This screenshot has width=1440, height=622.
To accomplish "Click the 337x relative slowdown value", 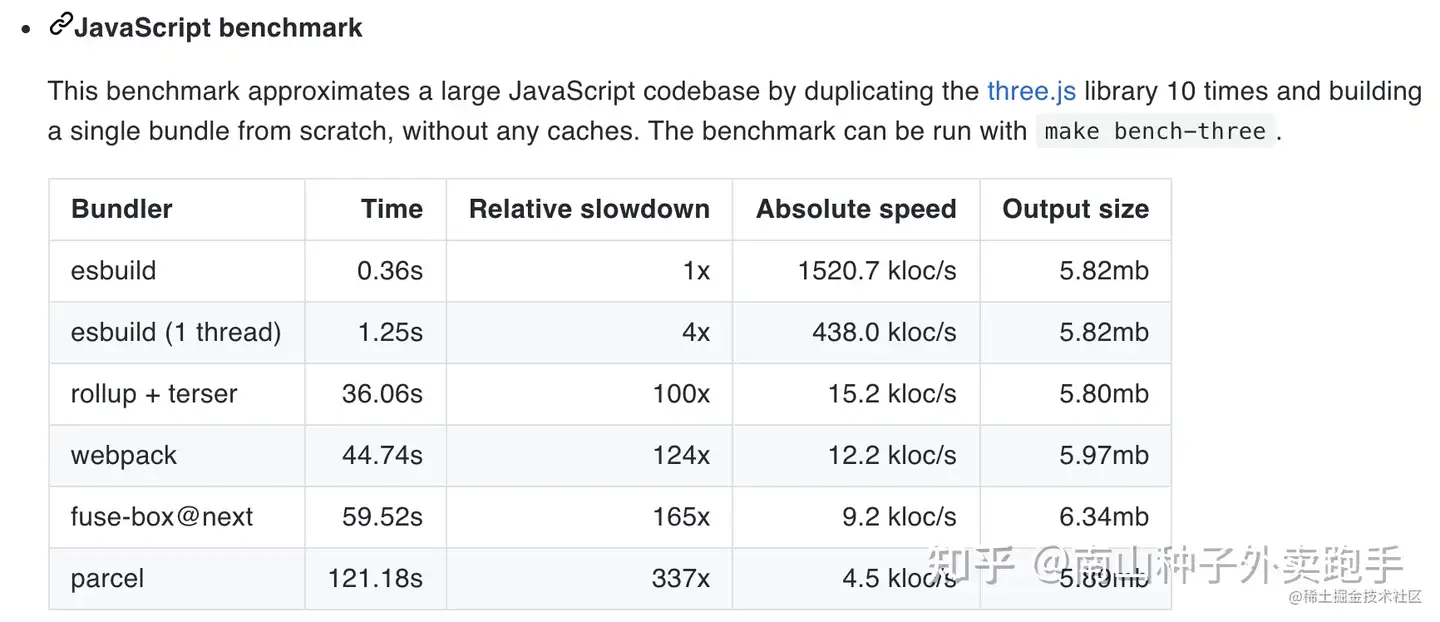I will [681, 579].
